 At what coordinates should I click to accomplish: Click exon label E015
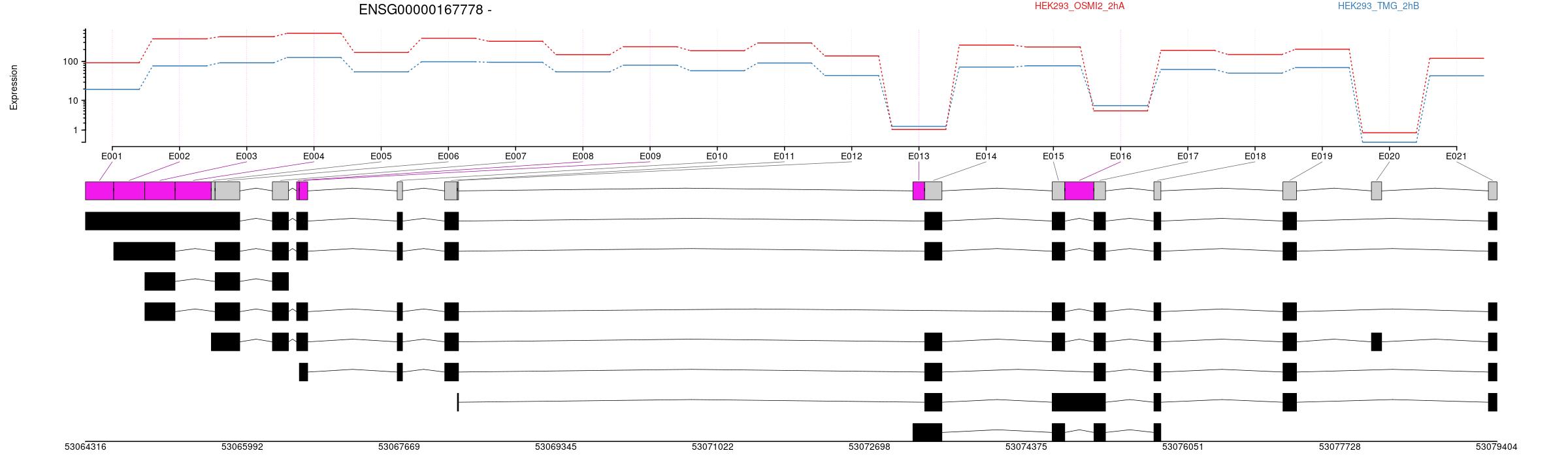point(1053,156)
